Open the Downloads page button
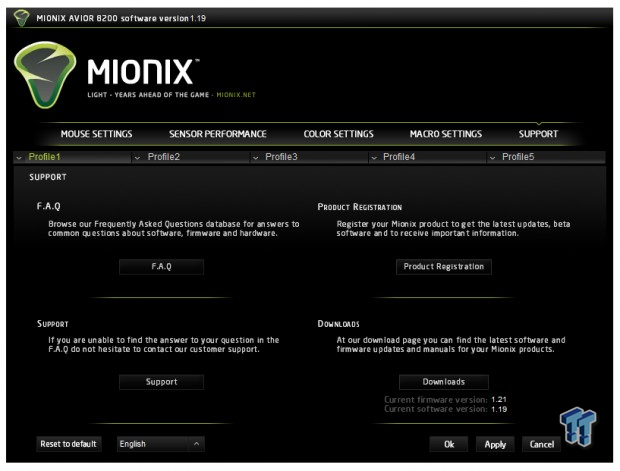This screenshot has width=620, height=471. pyautogui.click(x=444, y=382)
